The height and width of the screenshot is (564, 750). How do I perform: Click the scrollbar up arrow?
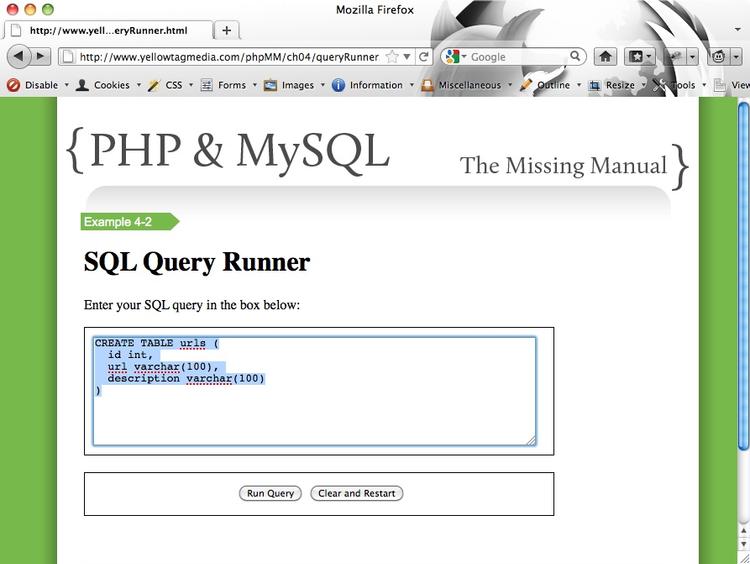(743, 531)
